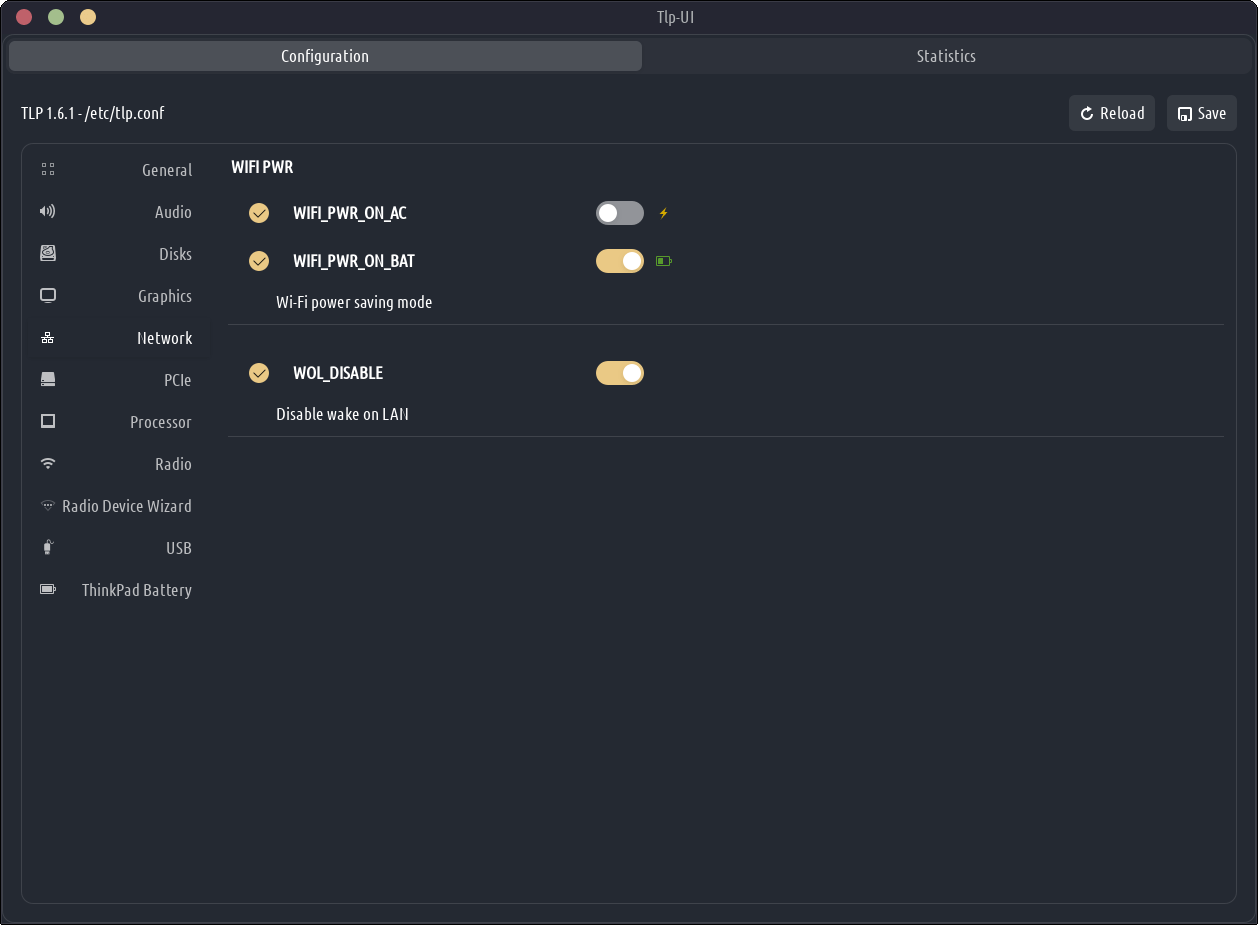This screenshot has width=1258, height=925.
Task: Enable the WIFI_PWR_ON_AC switch
Action: tap(620, 213)
